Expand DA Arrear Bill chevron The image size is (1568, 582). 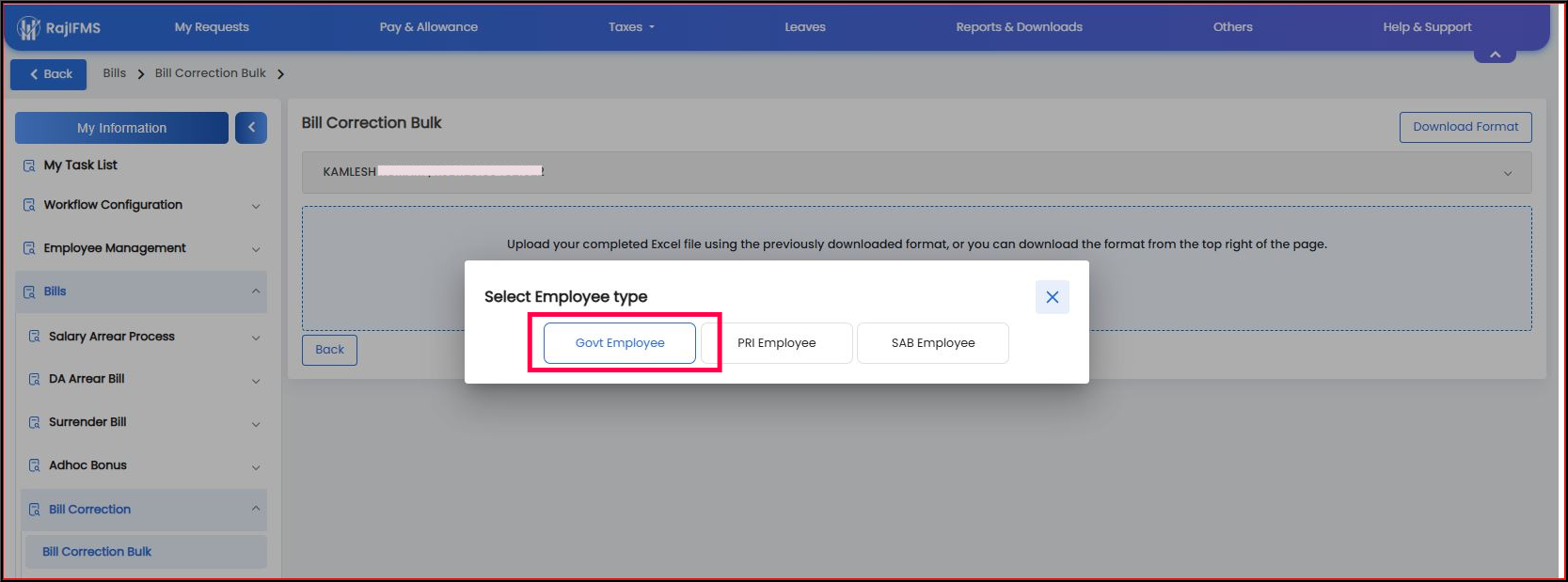256,381
